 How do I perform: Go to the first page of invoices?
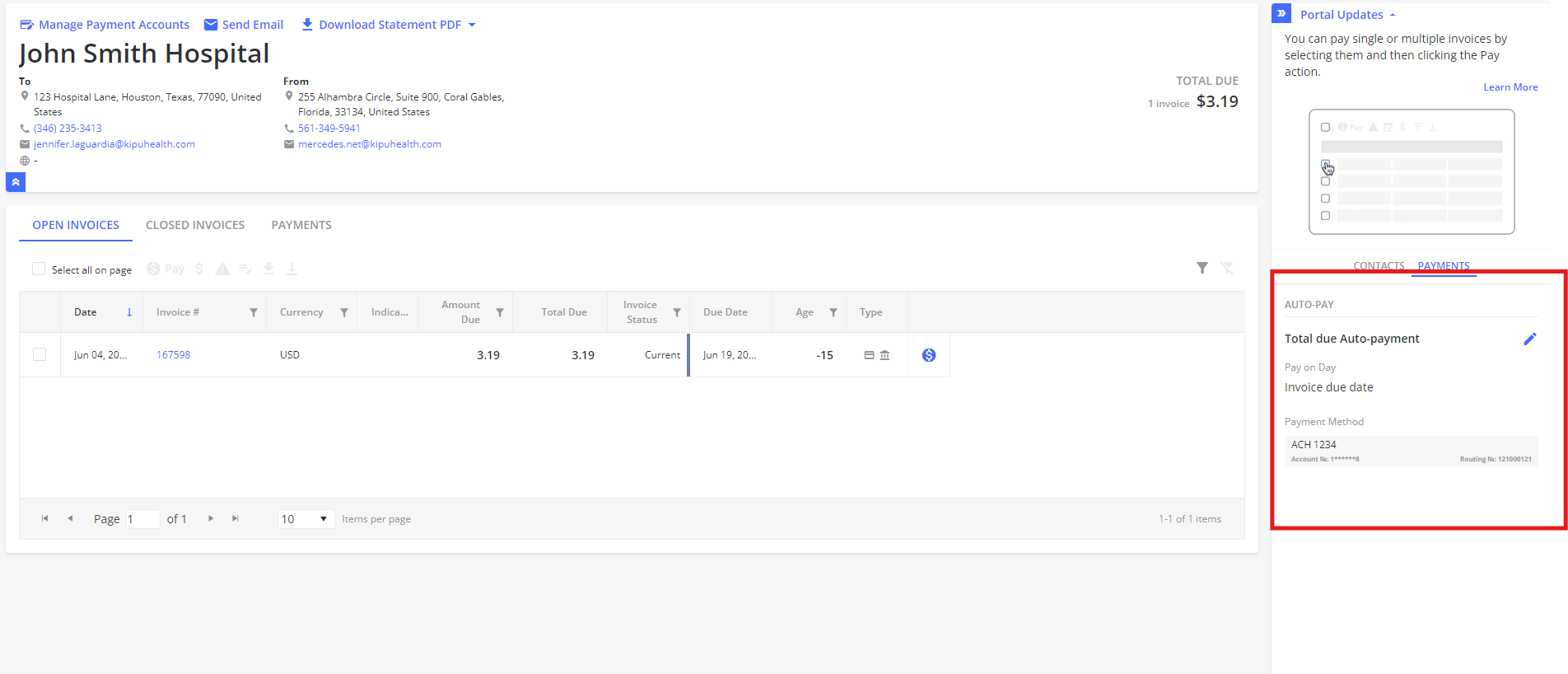pos(45,518)
